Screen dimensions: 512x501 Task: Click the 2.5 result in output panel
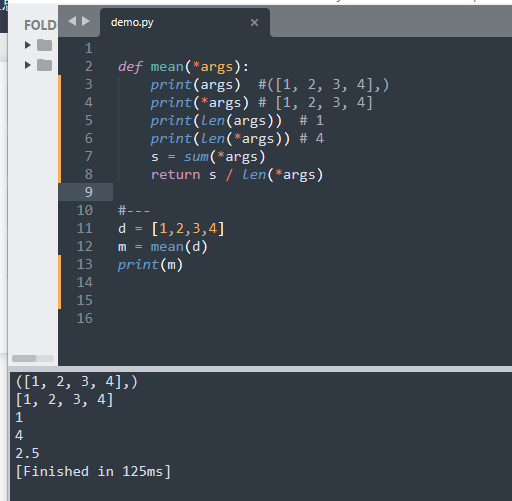[27, 453]
